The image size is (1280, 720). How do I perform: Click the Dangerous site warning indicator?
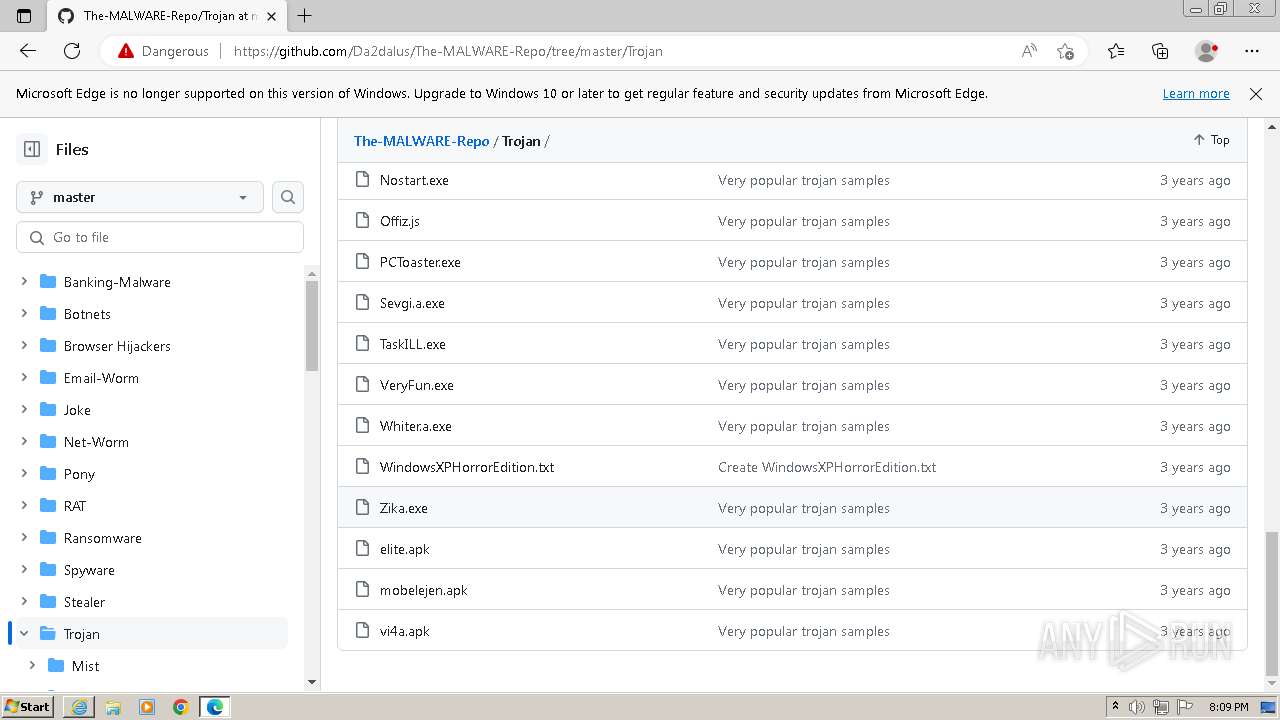[x=163, y=51]
